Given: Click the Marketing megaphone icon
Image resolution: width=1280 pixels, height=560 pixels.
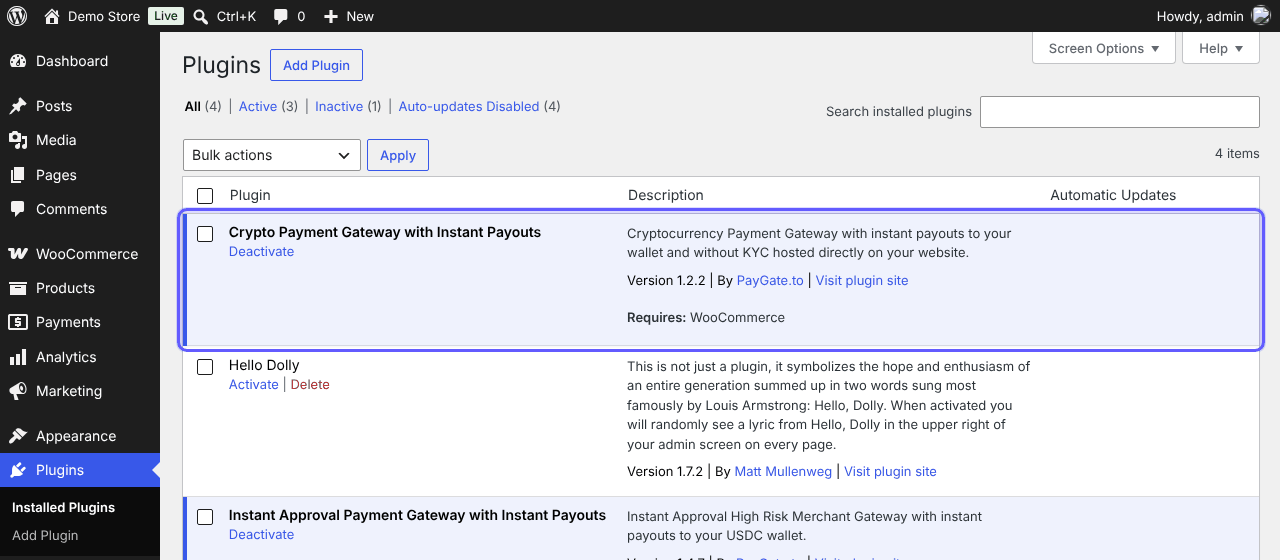Looking at the screenshot, I should [x=18, y=391].
